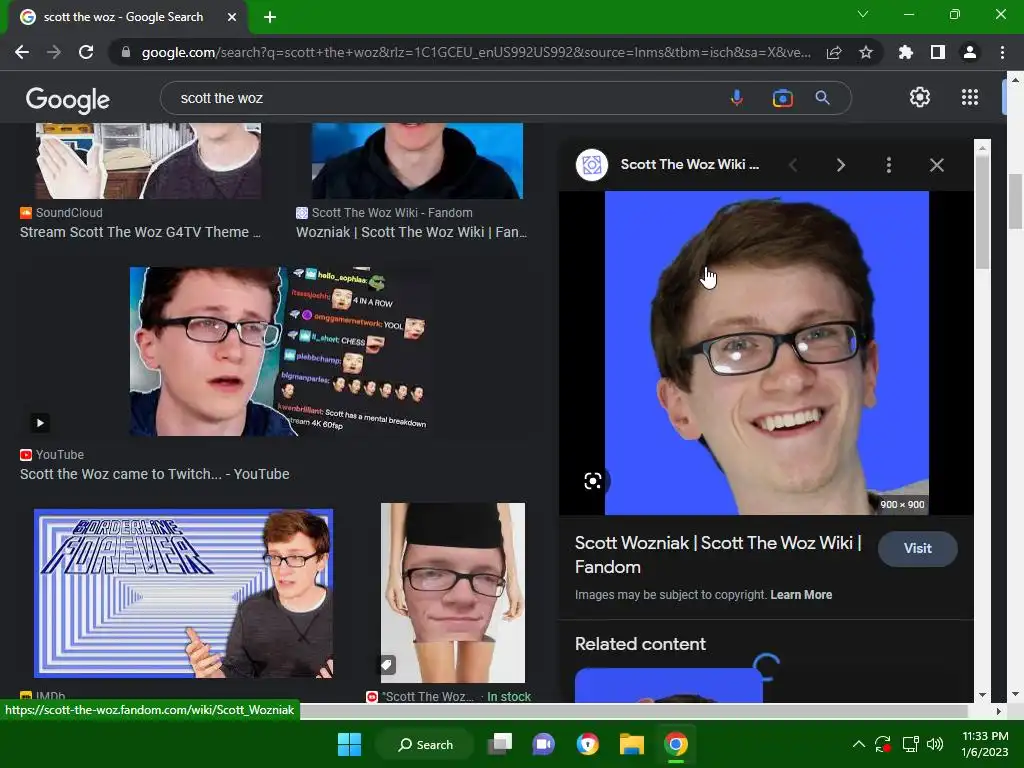The height and width of the screenshot is (768, 1024).
Task: Open Chrome profile avatar menu
Action: coord(970,52)
